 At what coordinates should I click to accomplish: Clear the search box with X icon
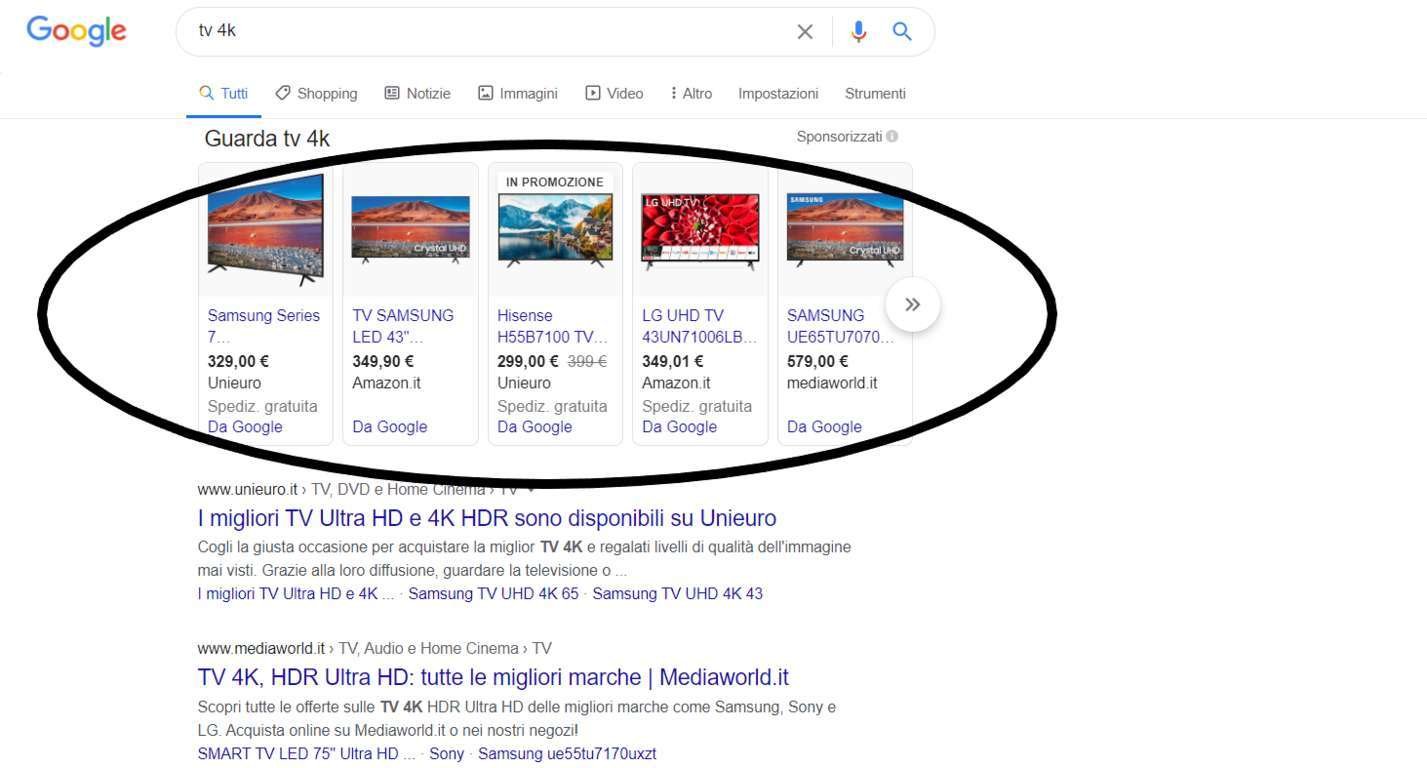tap(805, 32)
